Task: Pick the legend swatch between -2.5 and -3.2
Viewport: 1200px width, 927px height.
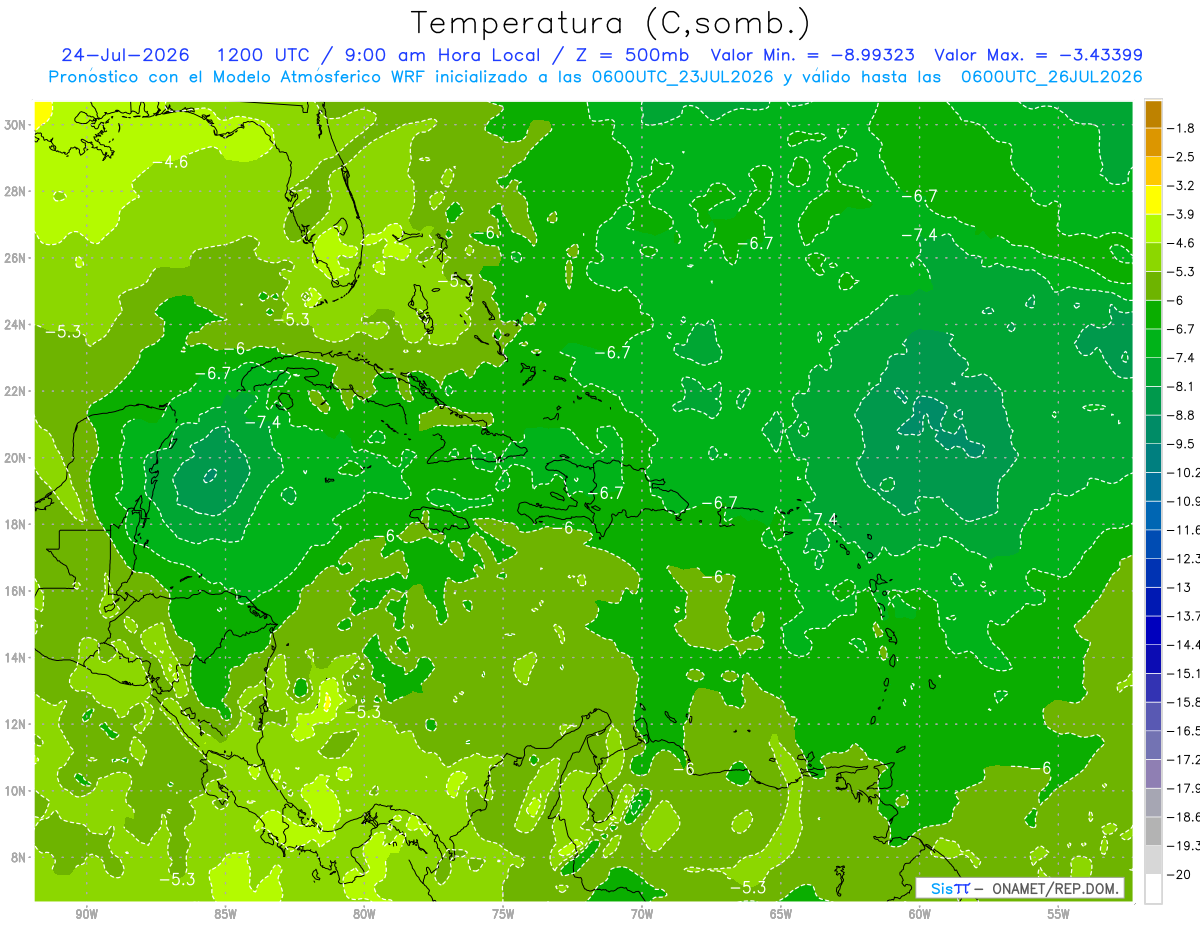Action: [1153, 171]
